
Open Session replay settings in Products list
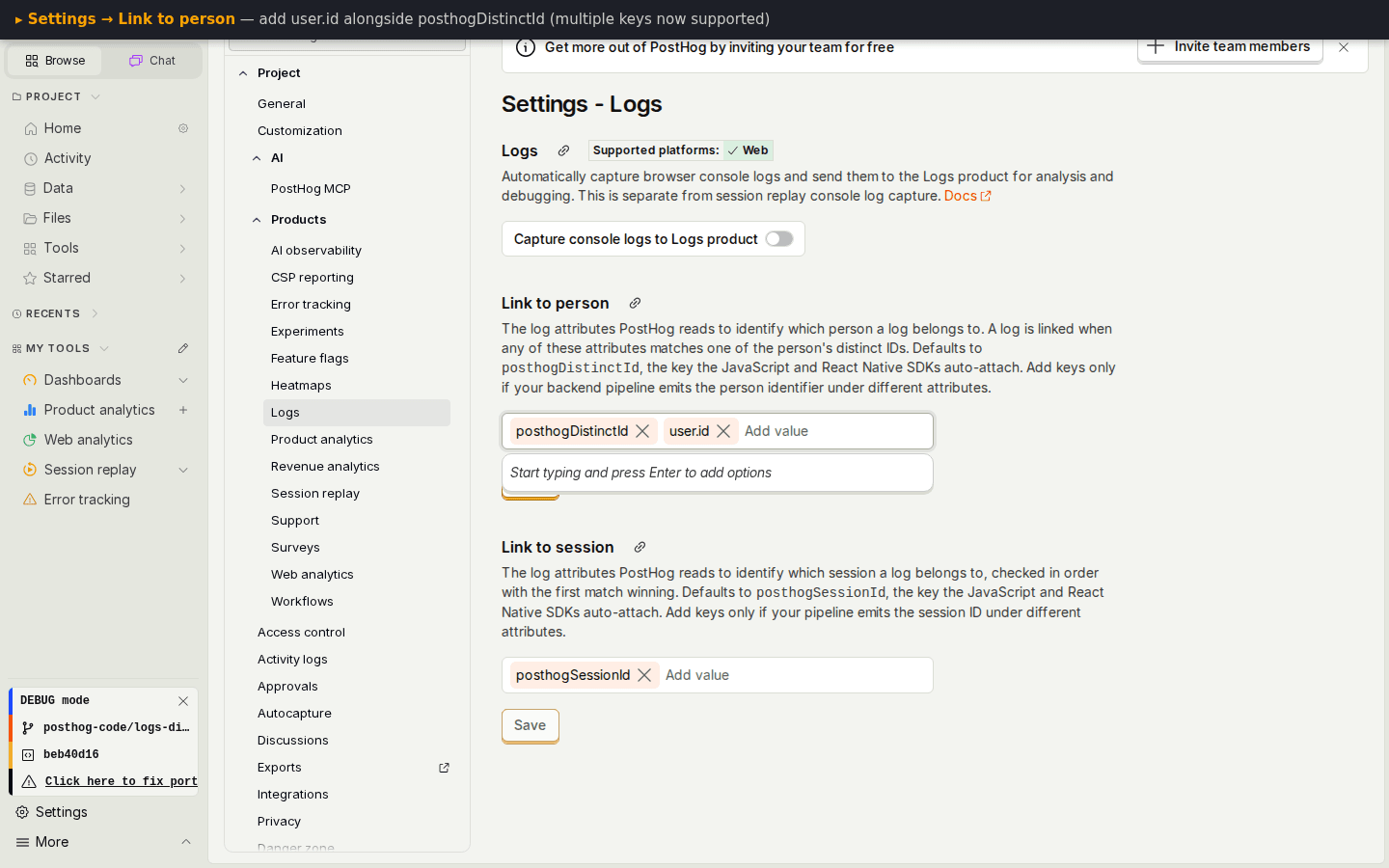(315, 494)
